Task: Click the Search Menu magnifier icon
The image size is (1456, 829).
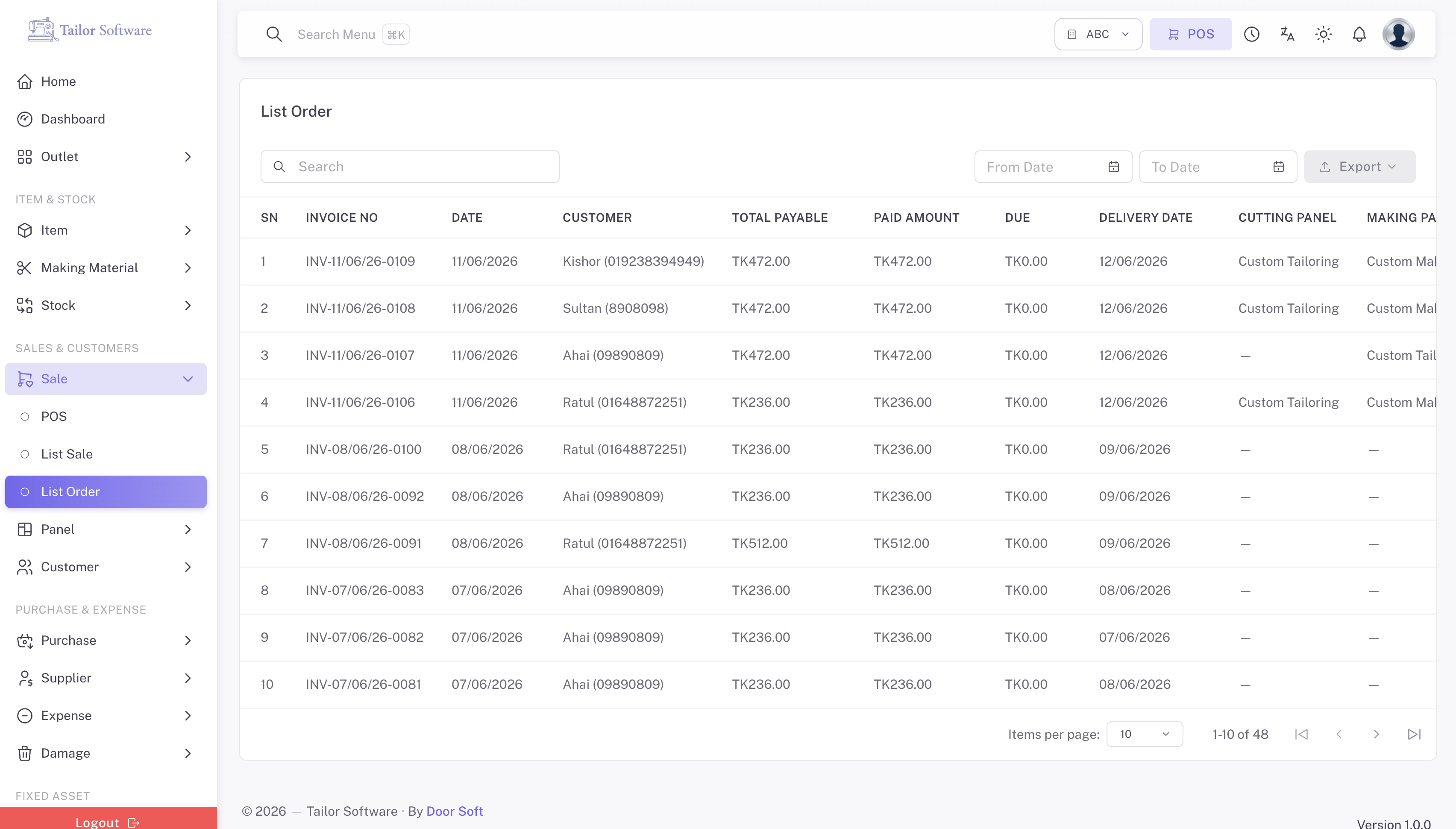Action: 274,34
